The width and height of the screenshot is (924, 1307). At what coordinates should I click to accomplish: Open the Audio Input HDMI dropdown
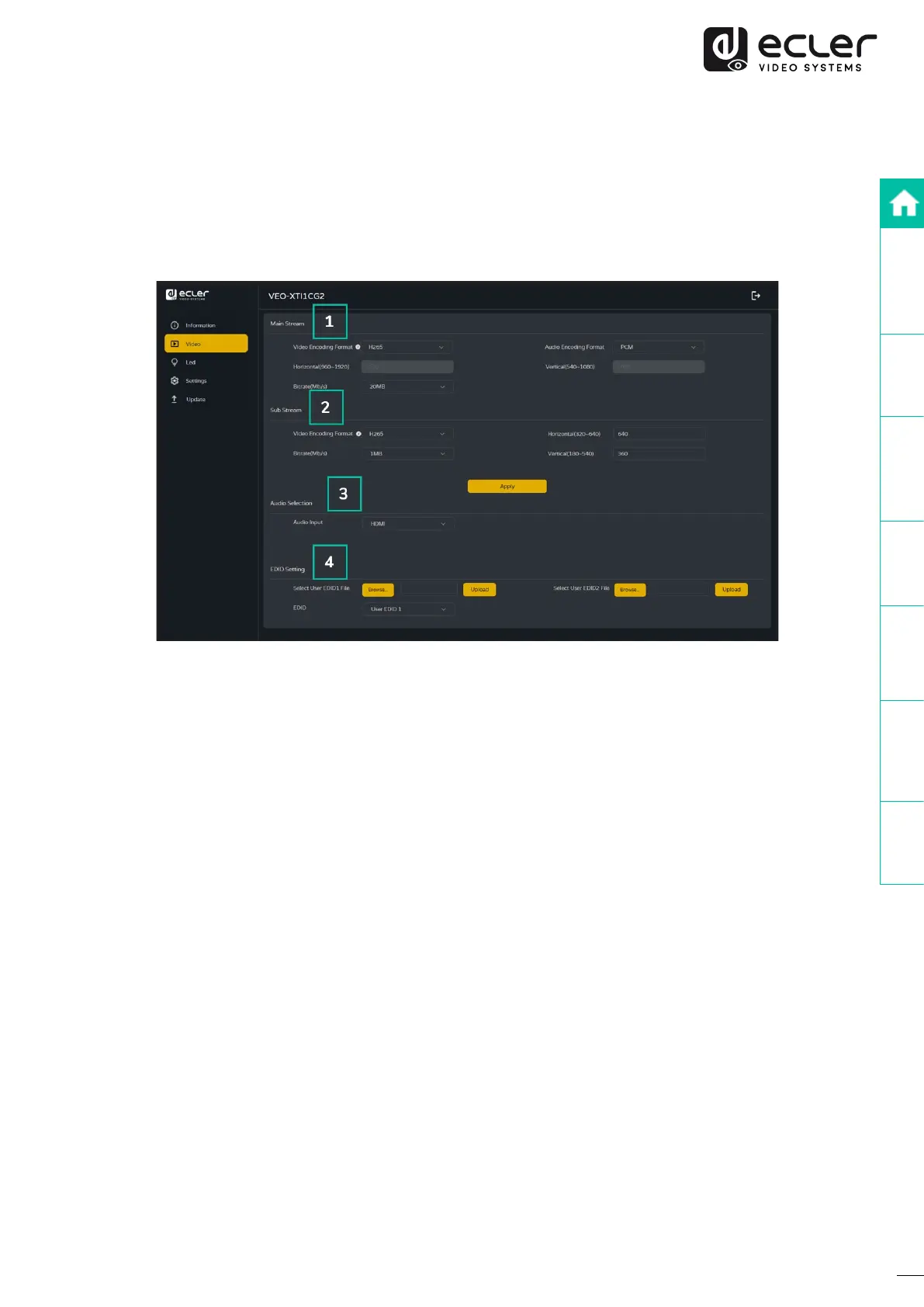pos(407,524)
